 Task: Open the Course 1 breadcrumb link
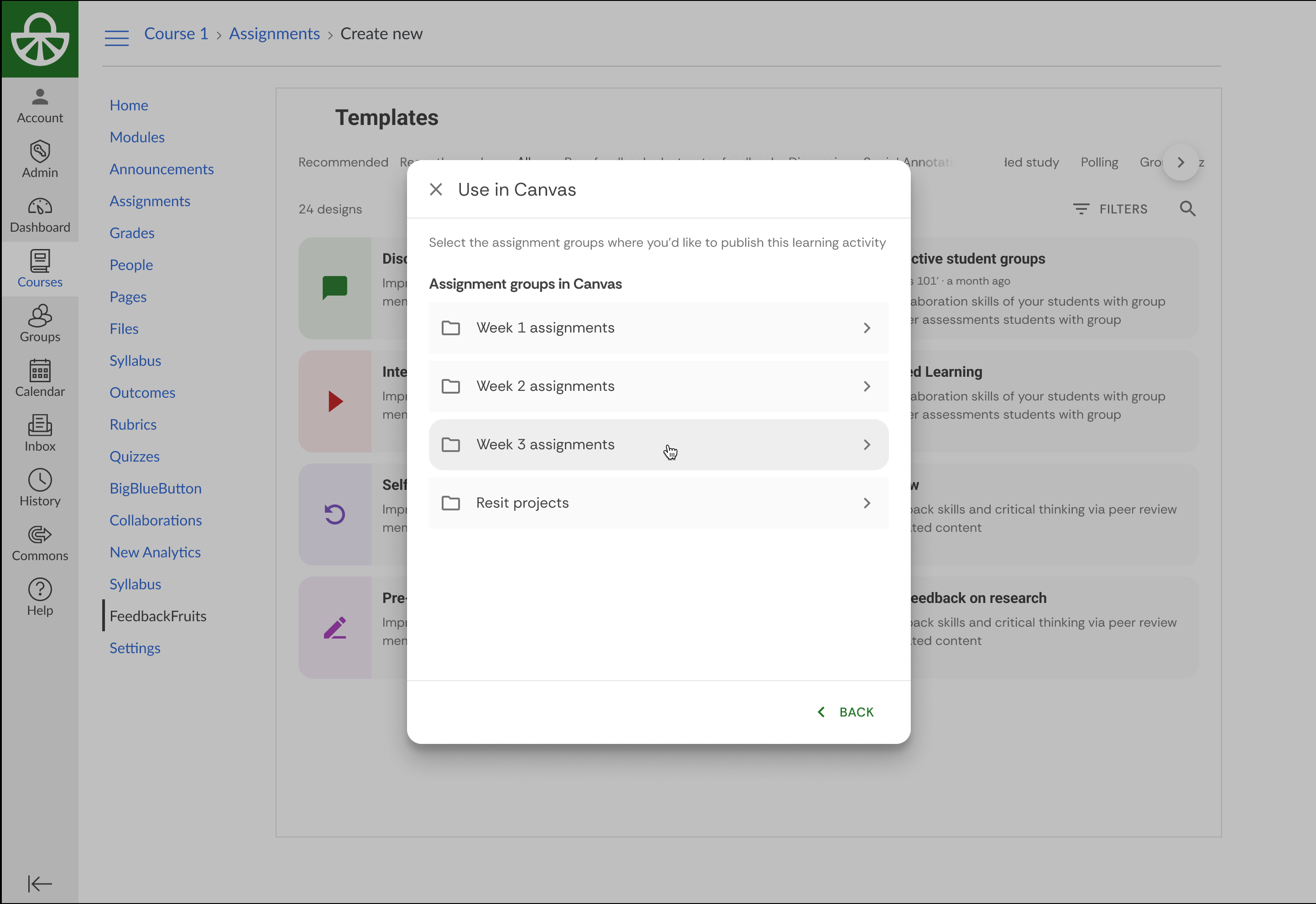(x=176, y=33)
